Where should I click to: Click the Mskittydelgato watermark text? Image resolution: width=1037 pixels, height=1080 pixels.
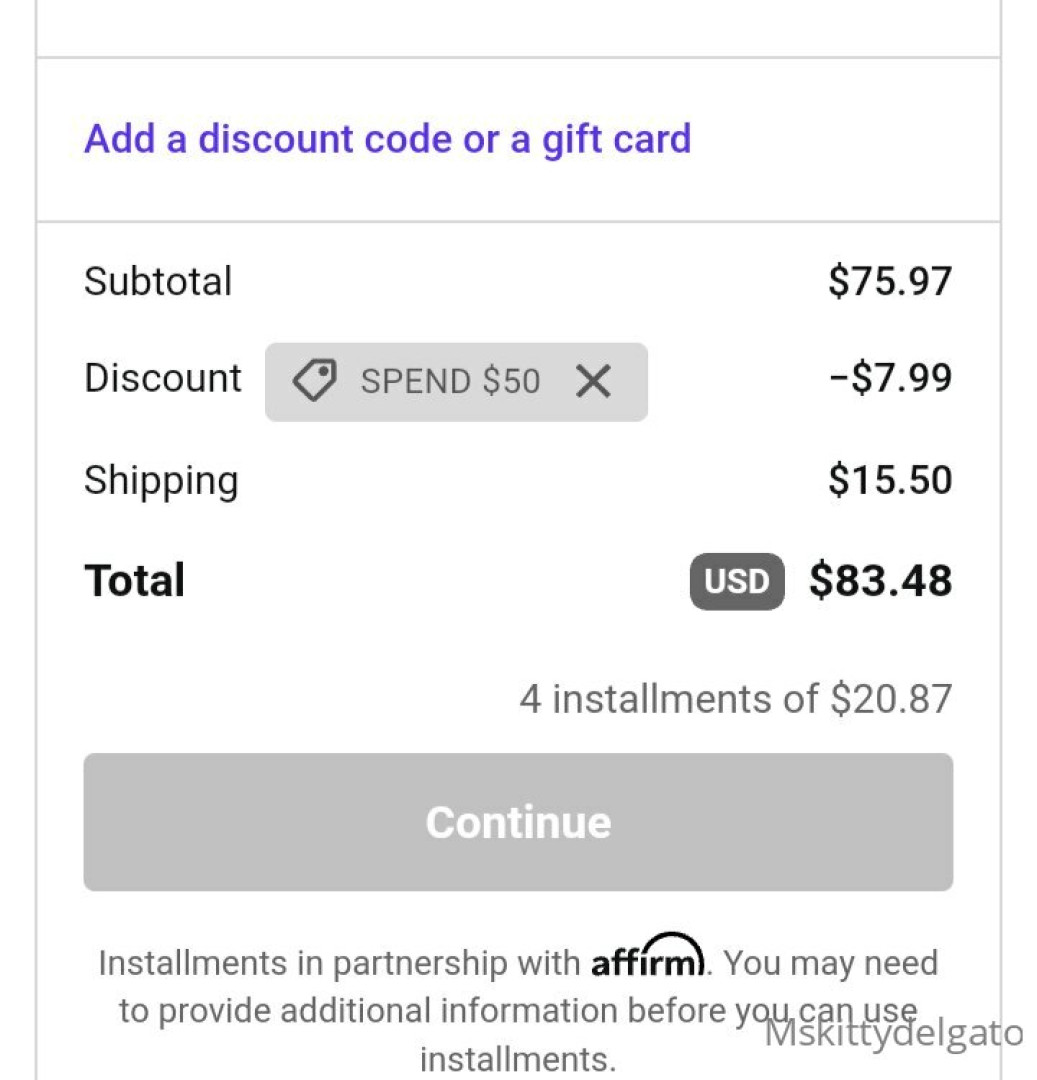[x=894, y=1034]
